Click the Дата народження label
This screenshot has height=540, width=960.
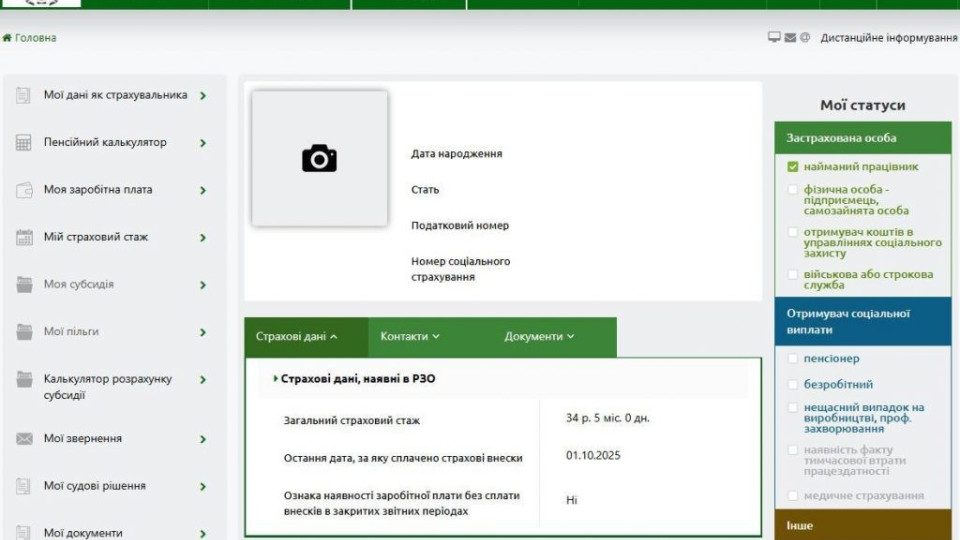click(456, 154)
